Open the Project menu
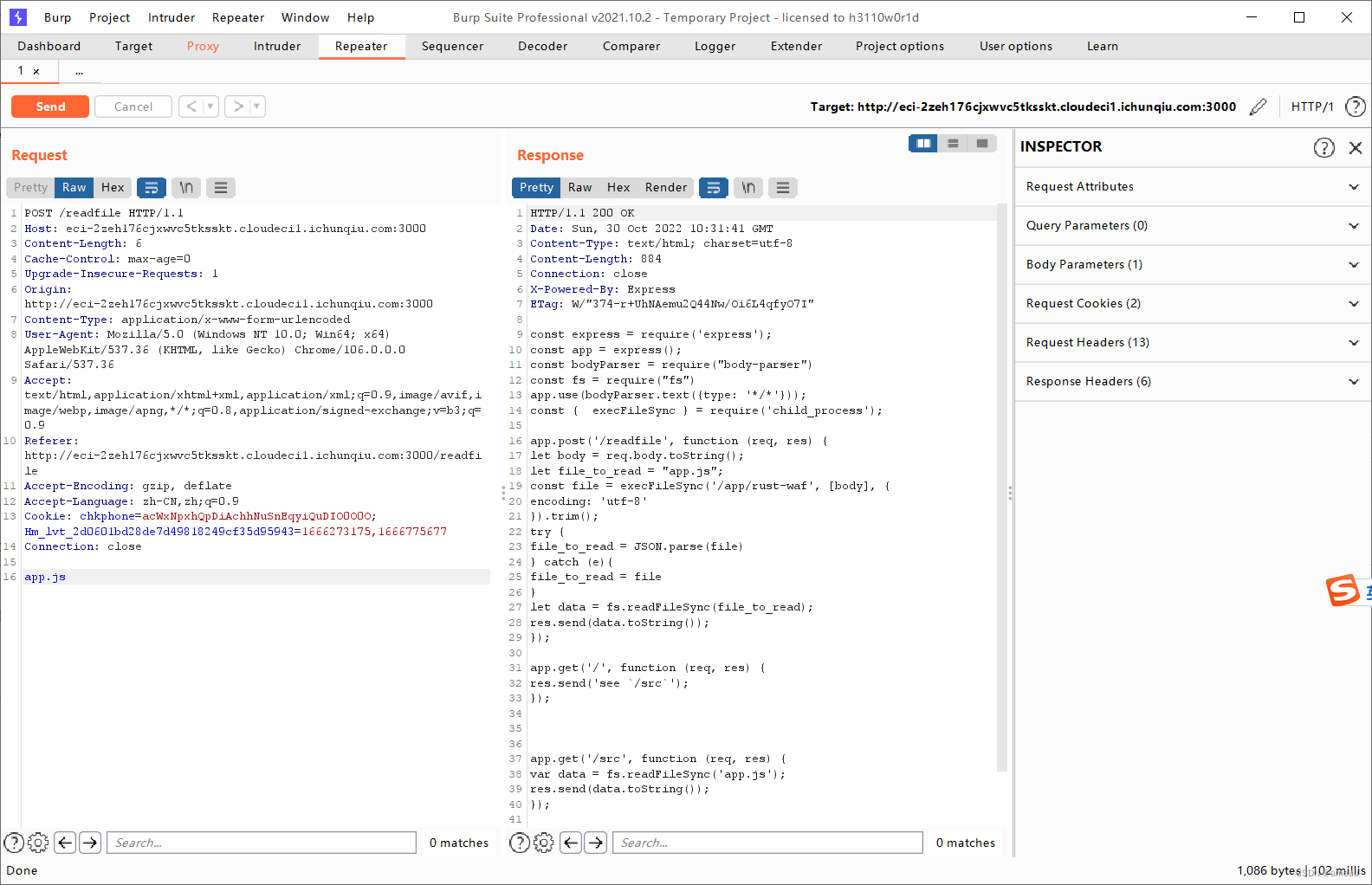 tap(110, 17)
